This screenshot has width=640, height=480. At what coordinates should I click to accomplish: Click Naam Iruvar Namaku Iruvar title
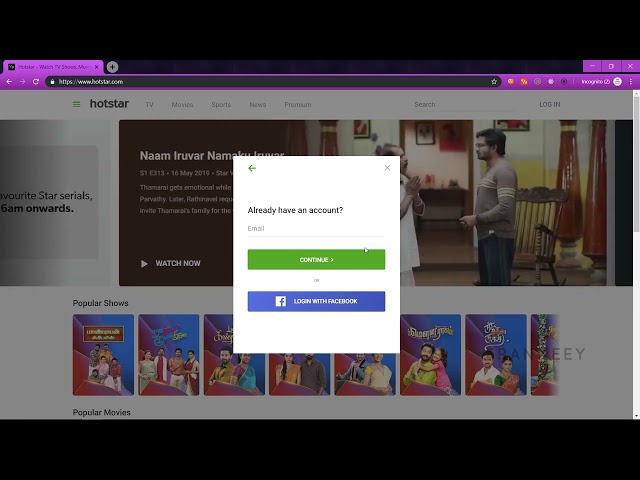211,156
